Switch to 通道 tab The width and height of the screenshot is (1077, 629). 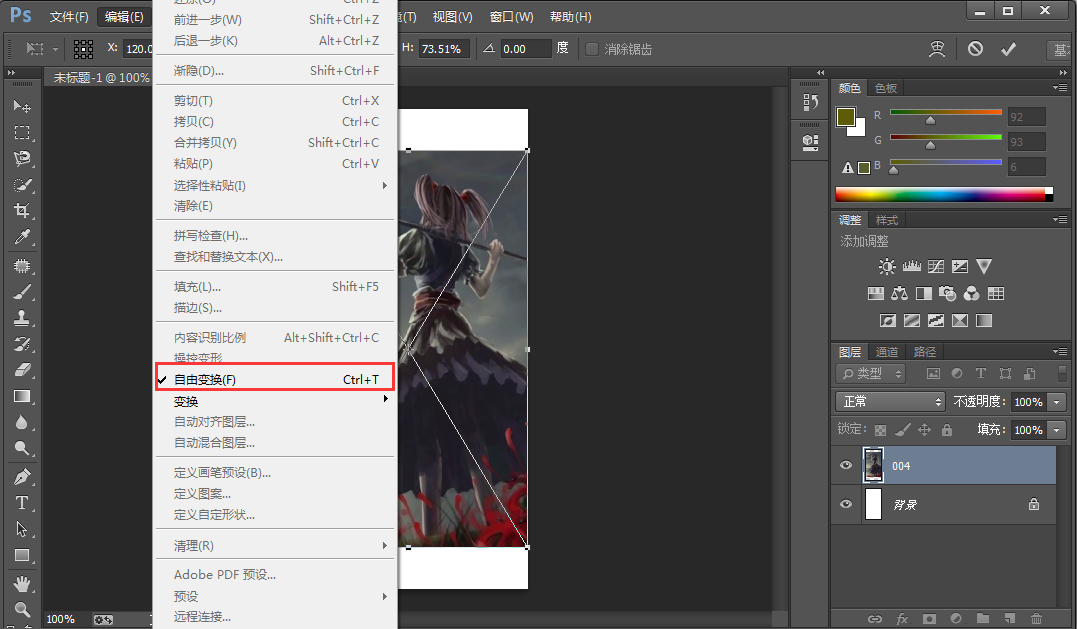[x=886, y=352]
